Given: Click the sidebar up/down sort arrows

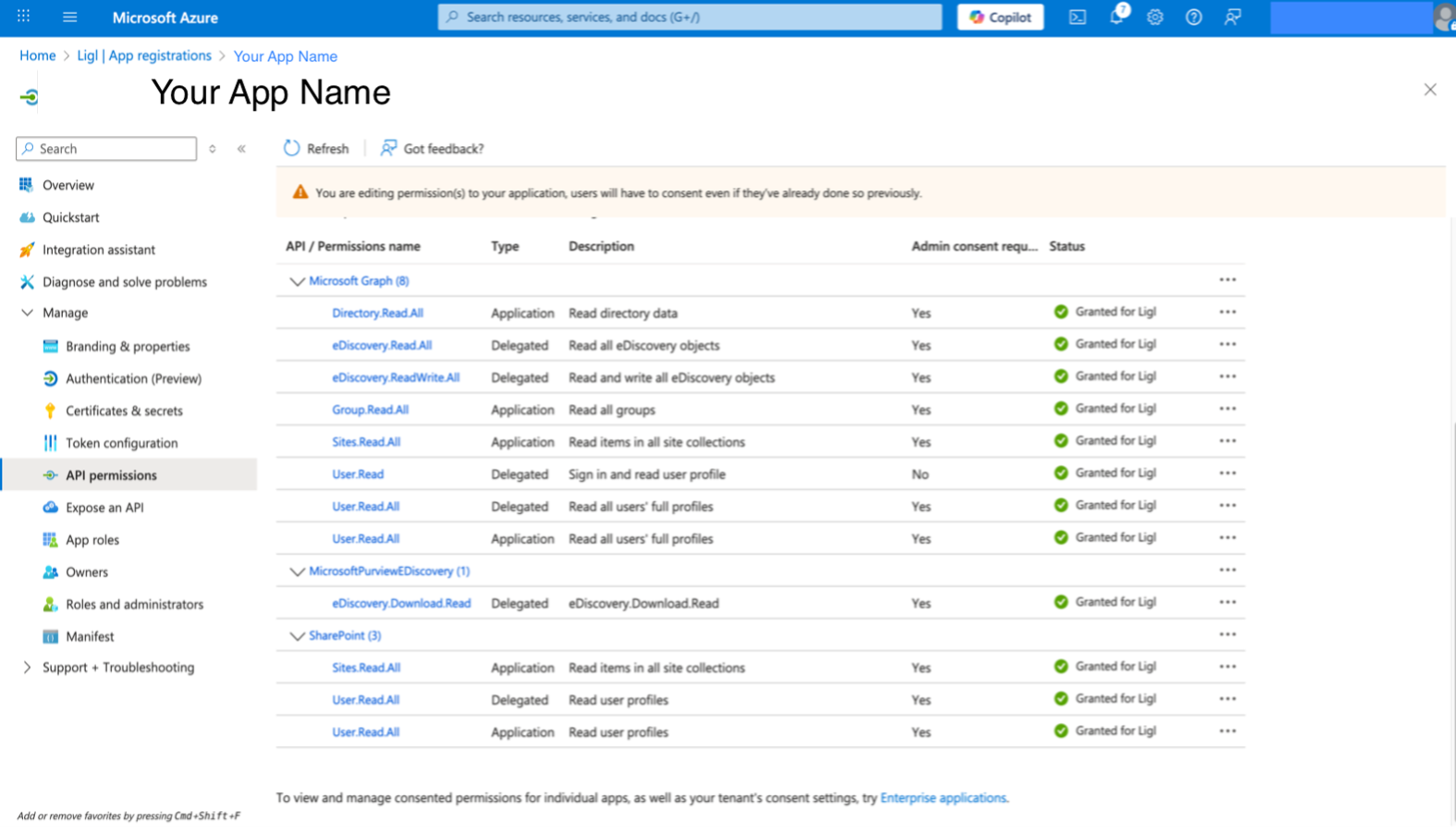Looking at the screenshot, I should pos(213,149).
